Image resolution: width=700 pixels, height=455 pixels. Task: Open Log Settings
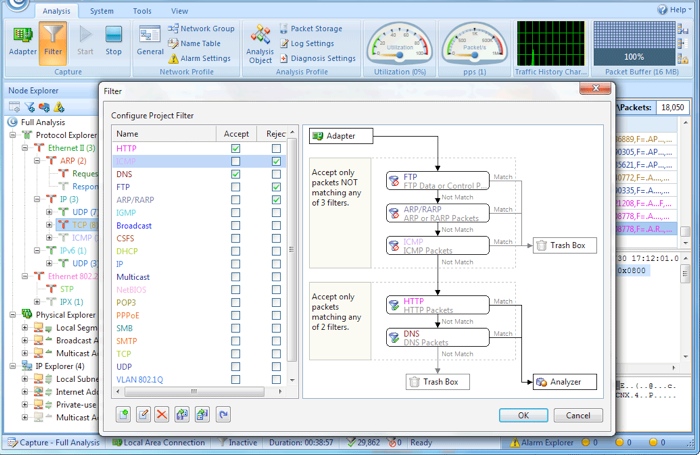(307, 43)
